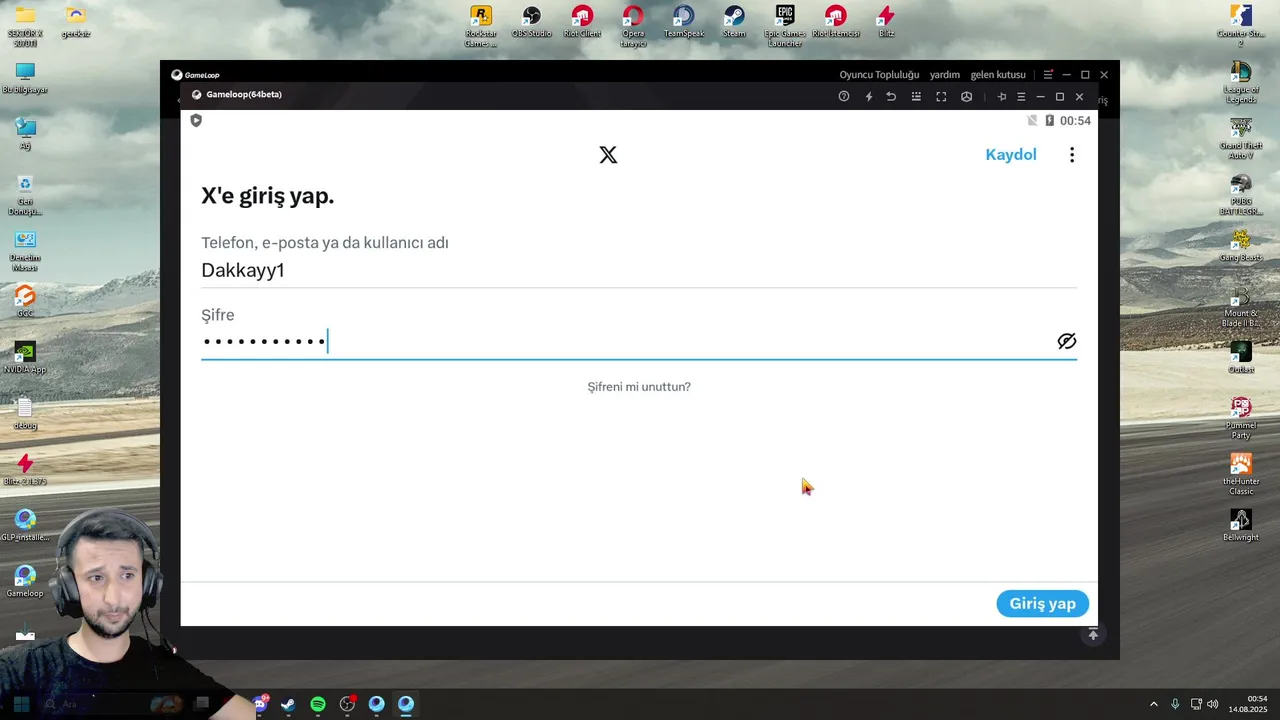Click the back arrow icon in Gameloop toolbar
The image size is (1280, 720).
(x=891, y=97)
